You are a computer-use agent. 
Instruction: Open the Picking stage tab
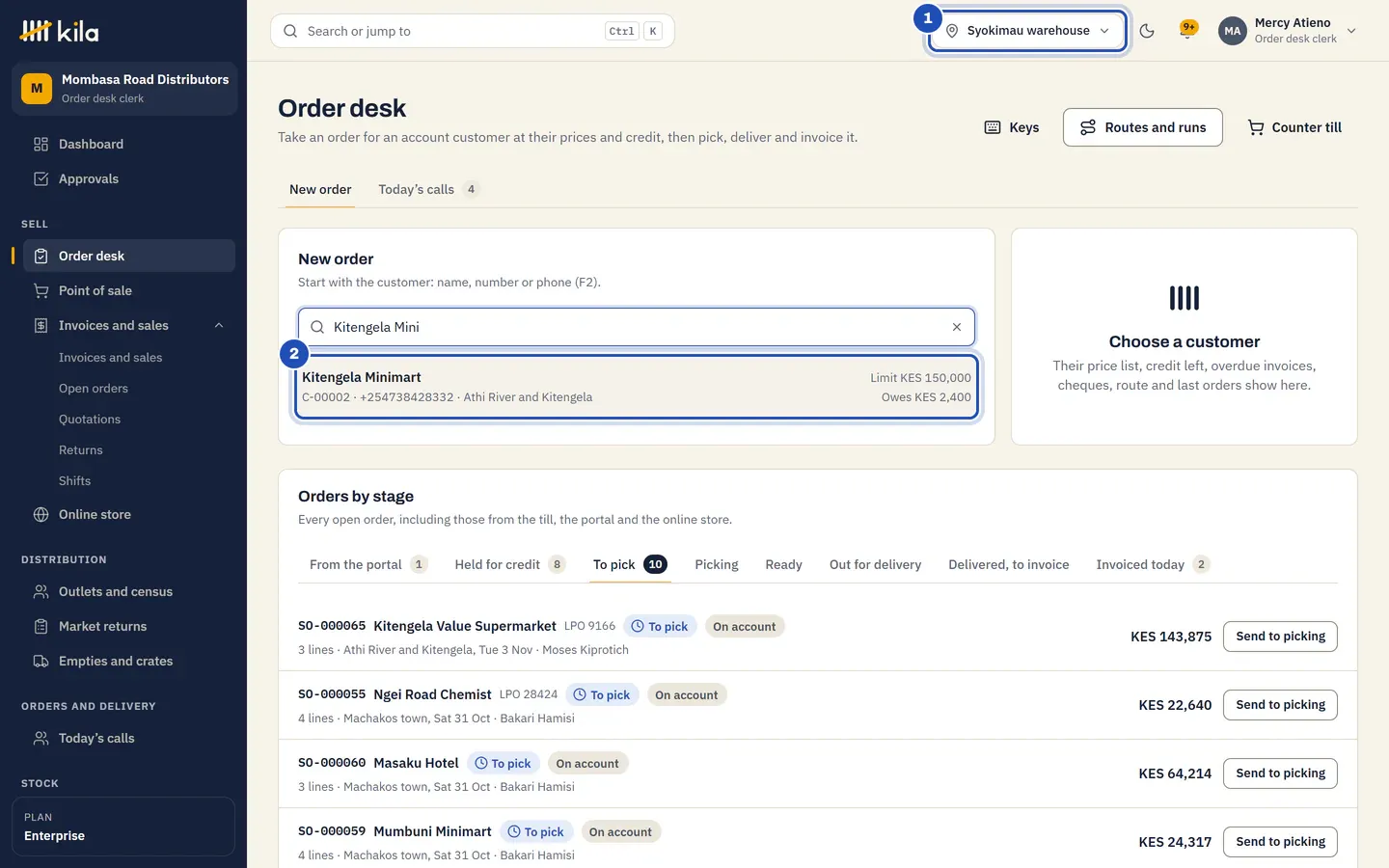[x=716, y=564]
